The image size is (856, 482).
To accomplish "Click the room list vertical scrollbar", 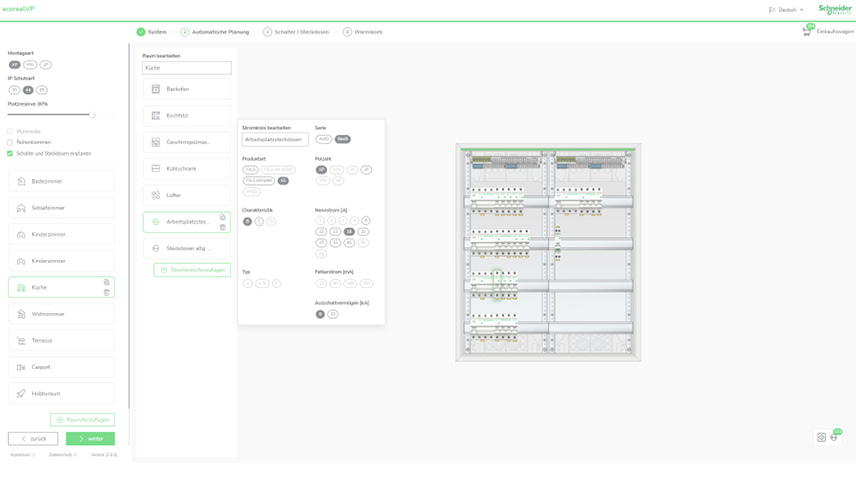I will click(x=129, y=227).
